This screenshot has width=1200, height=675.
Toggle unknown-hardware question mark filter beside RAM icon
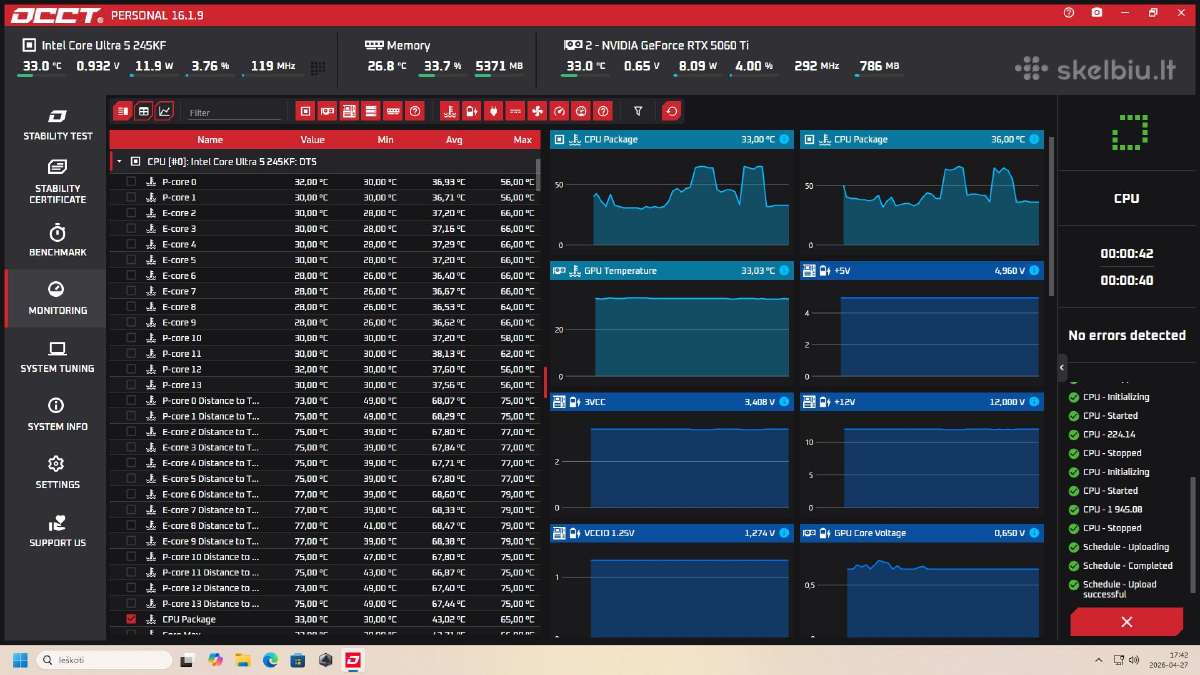coord(415,111)
